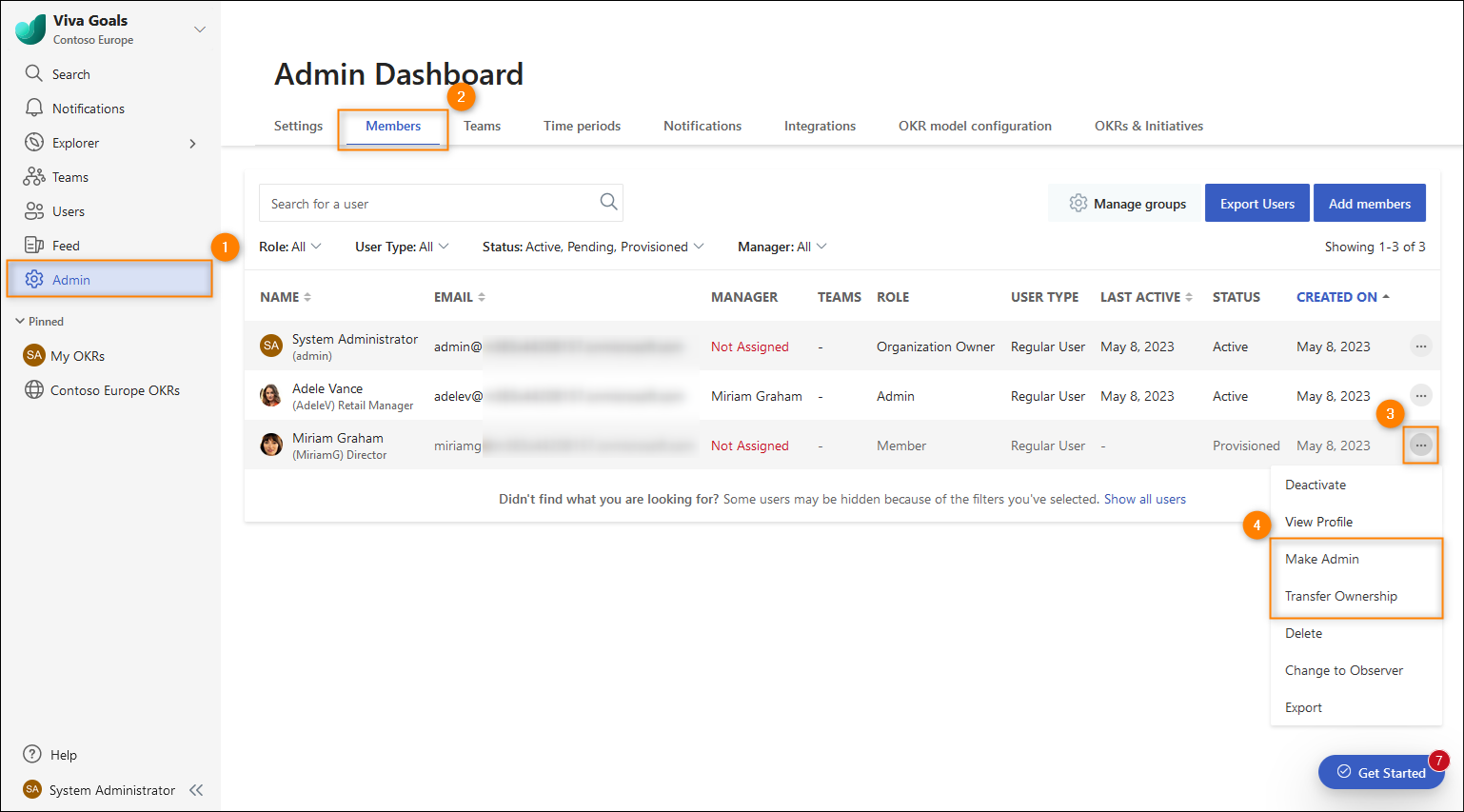
Task: Open more options for Miriam Graham row
Action: coord(1420,445)
